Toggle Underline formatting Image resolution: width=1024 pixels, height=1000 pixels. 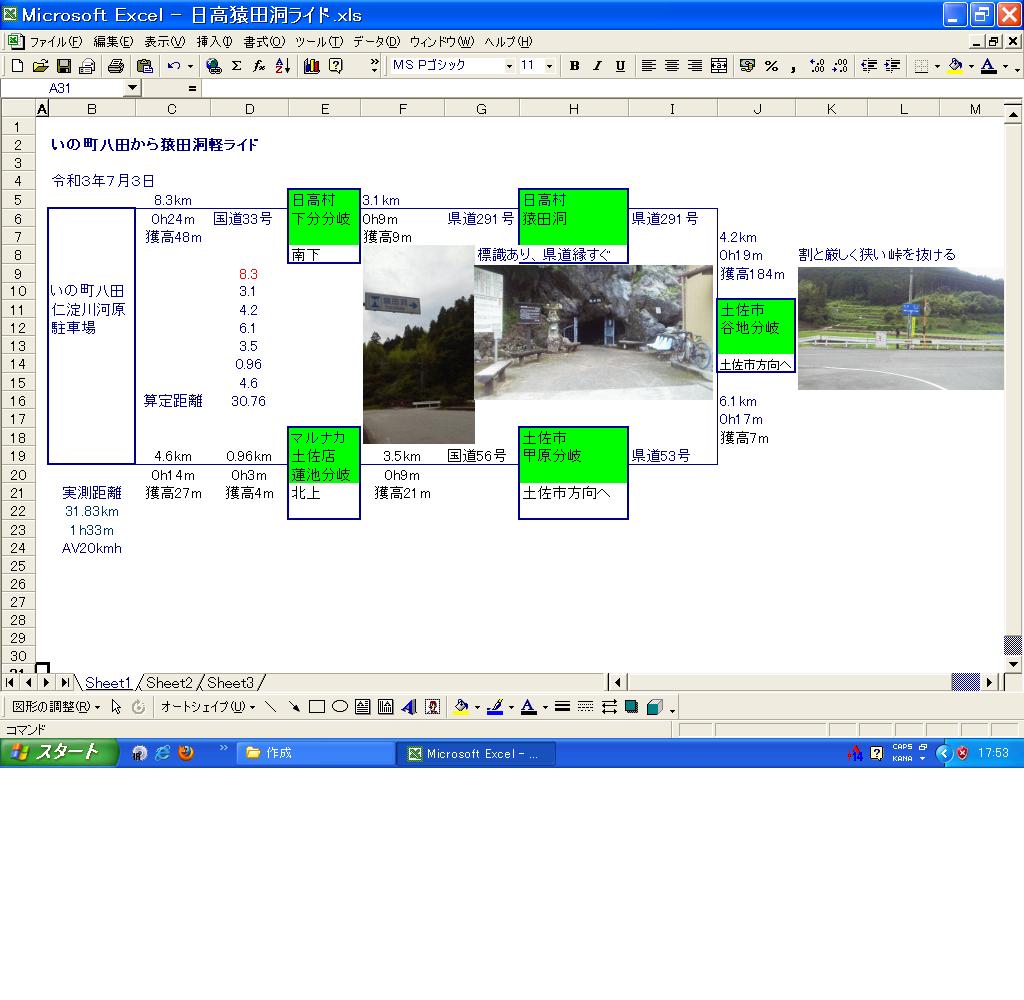click(x=620, y=66)
